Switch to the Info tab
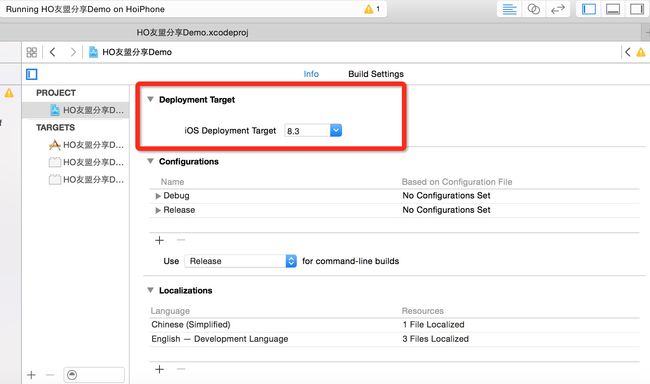This screenshot has height=384, width=650. pyautogui.click(x=311, y=74)
